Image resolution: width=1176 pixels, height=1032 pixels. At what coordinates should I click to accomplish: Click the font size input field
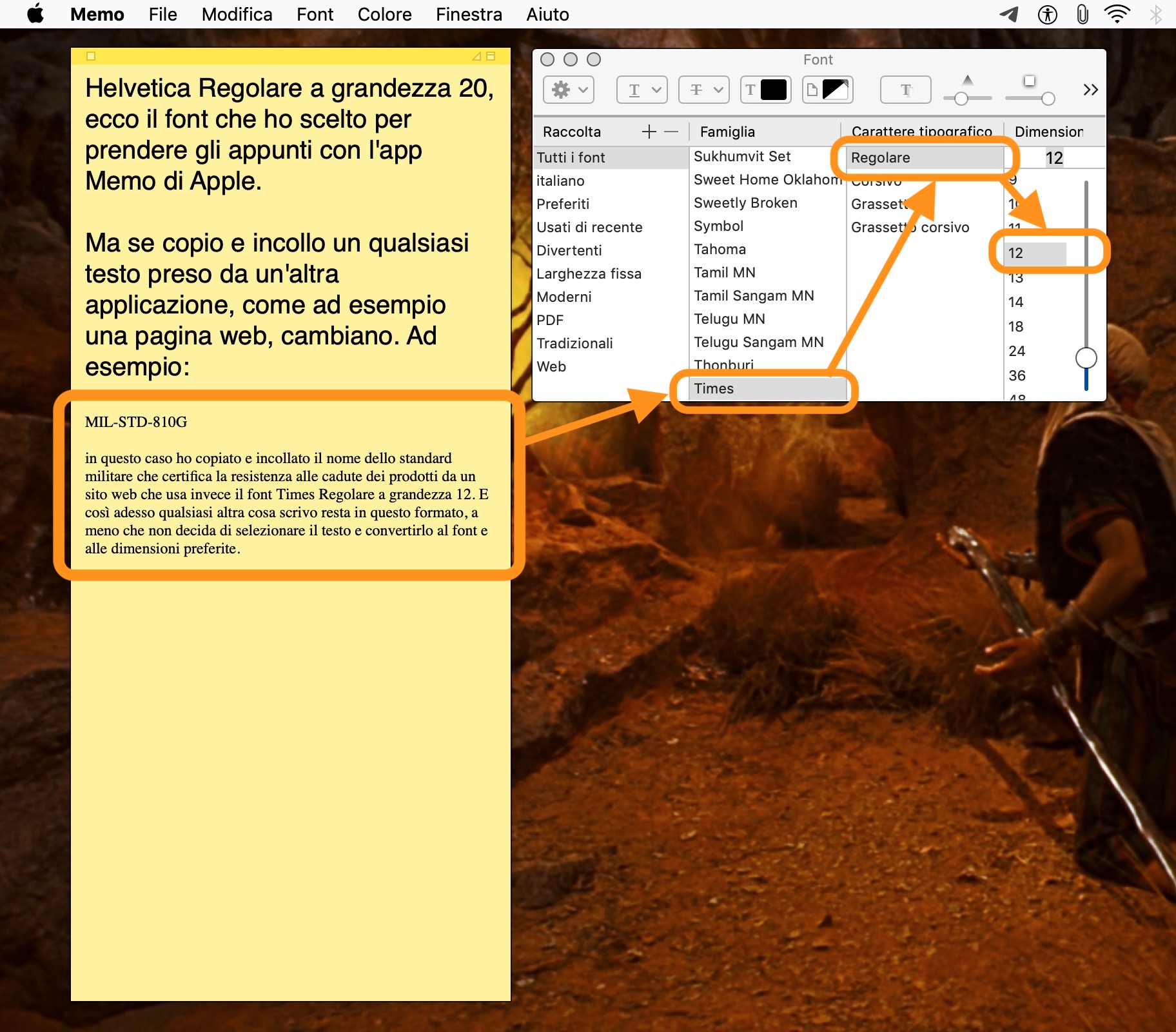[x=1054, y=157]
